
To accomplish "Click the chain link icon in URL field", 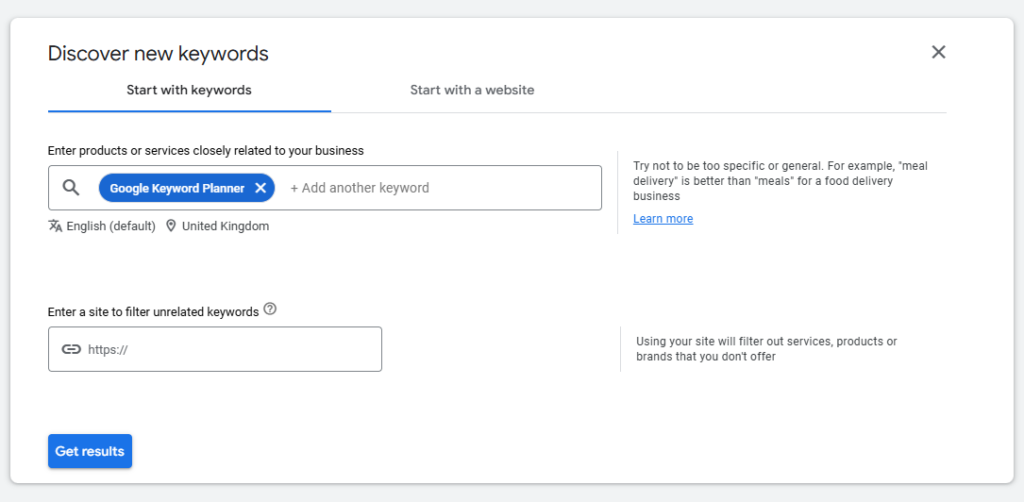I will pos(71,349).
